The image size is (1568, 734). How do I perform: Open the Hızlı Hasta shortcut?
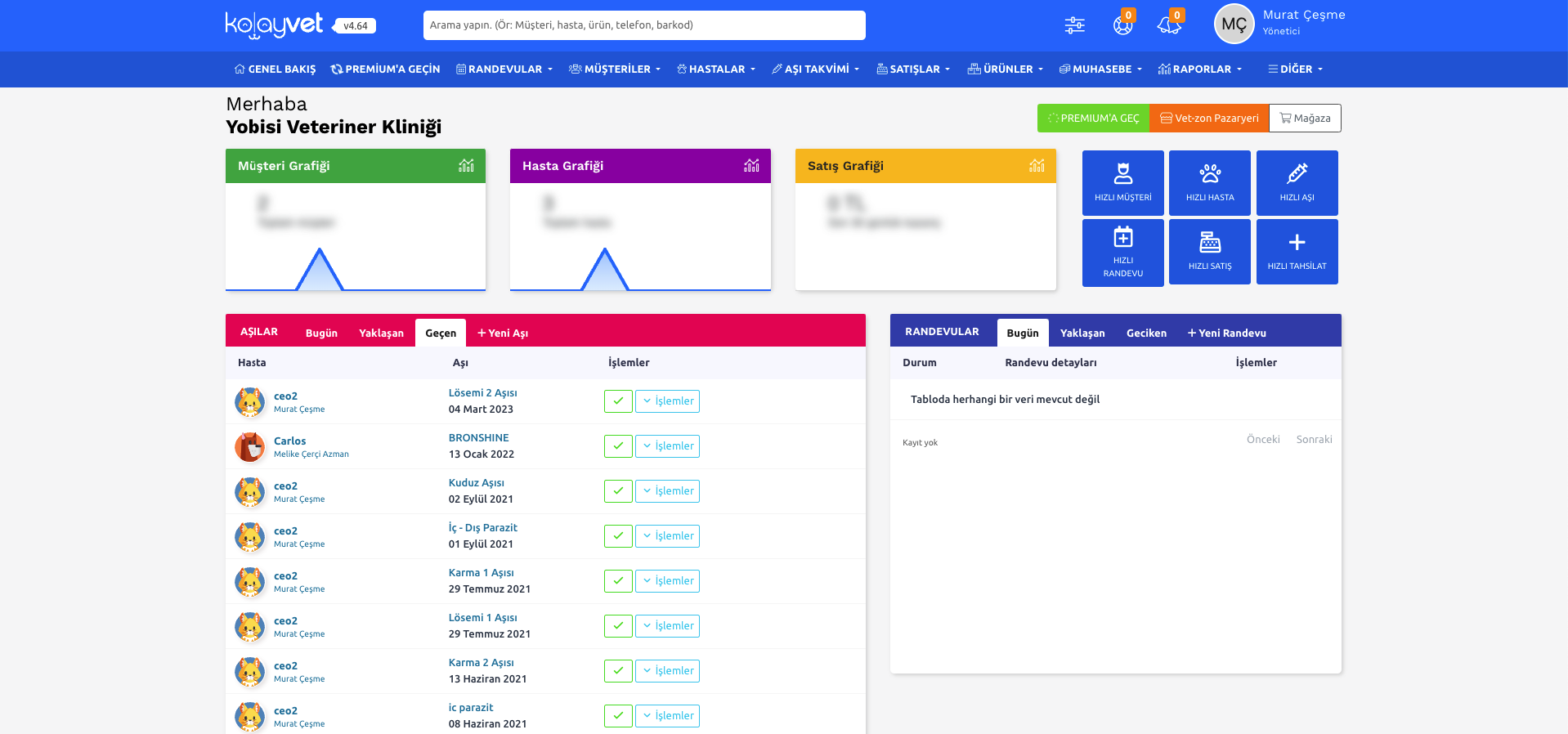click(x=1210, y=183)
